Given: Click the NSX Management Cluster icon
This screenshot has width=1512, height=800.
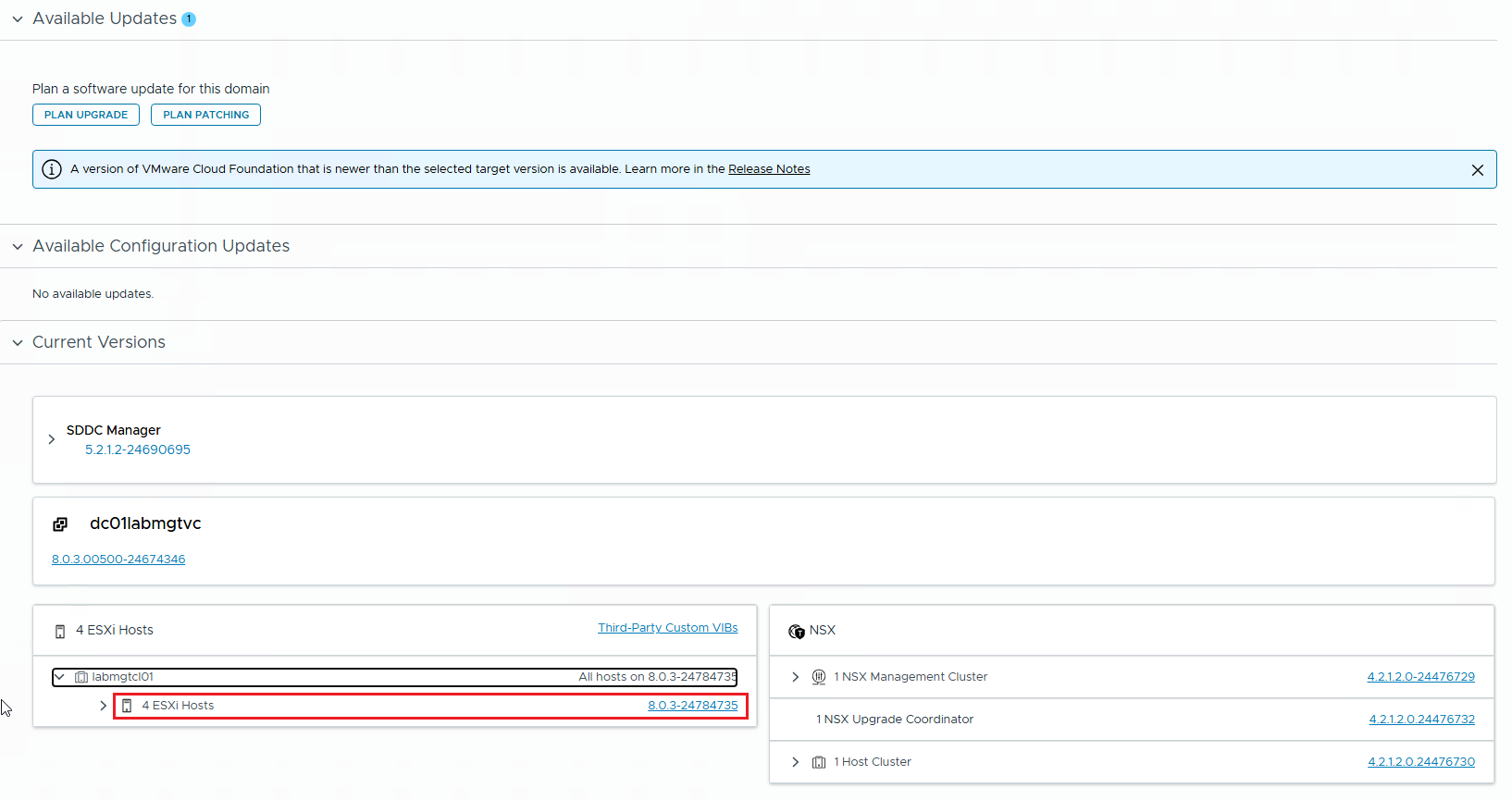Looking at the screenshot, I should 819,677.
